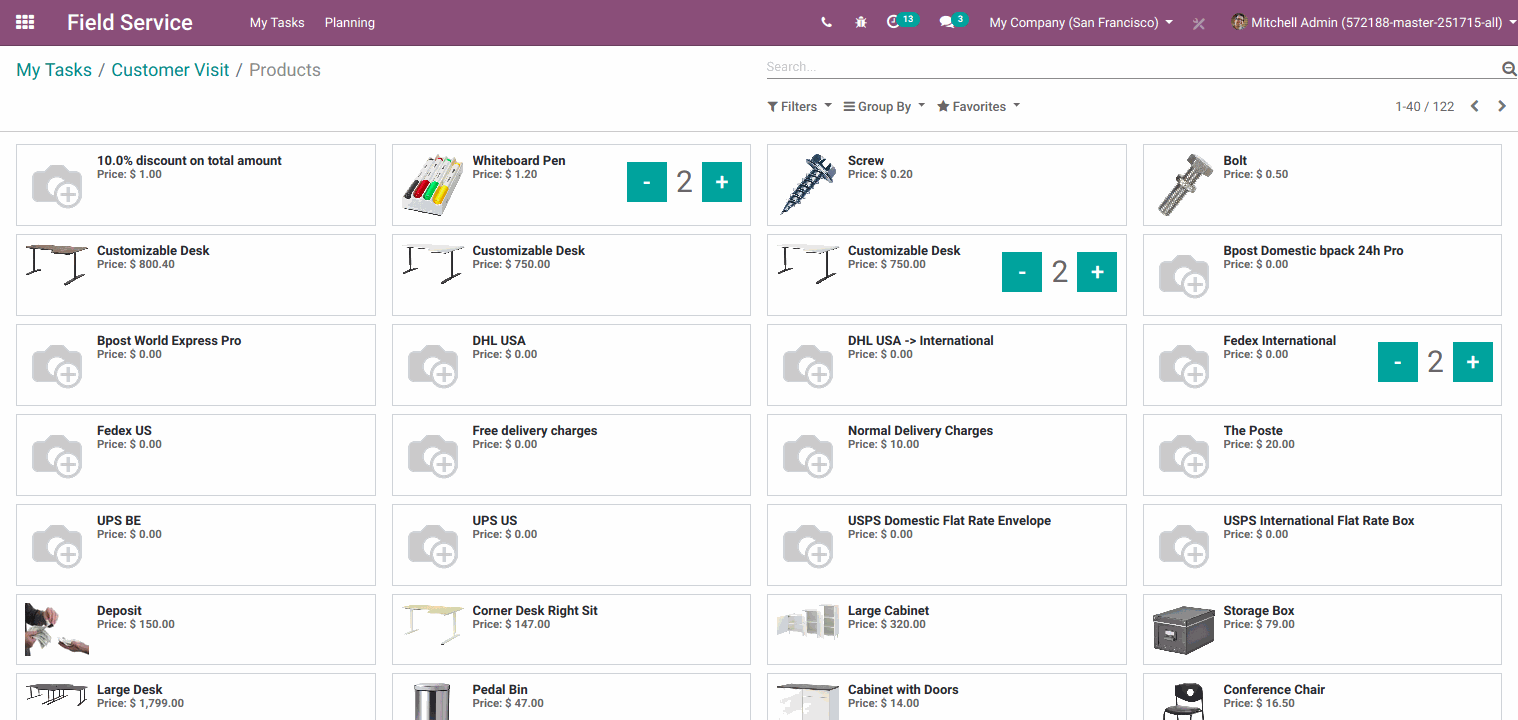Open conversations via the messages icon

tap(946, 22)
